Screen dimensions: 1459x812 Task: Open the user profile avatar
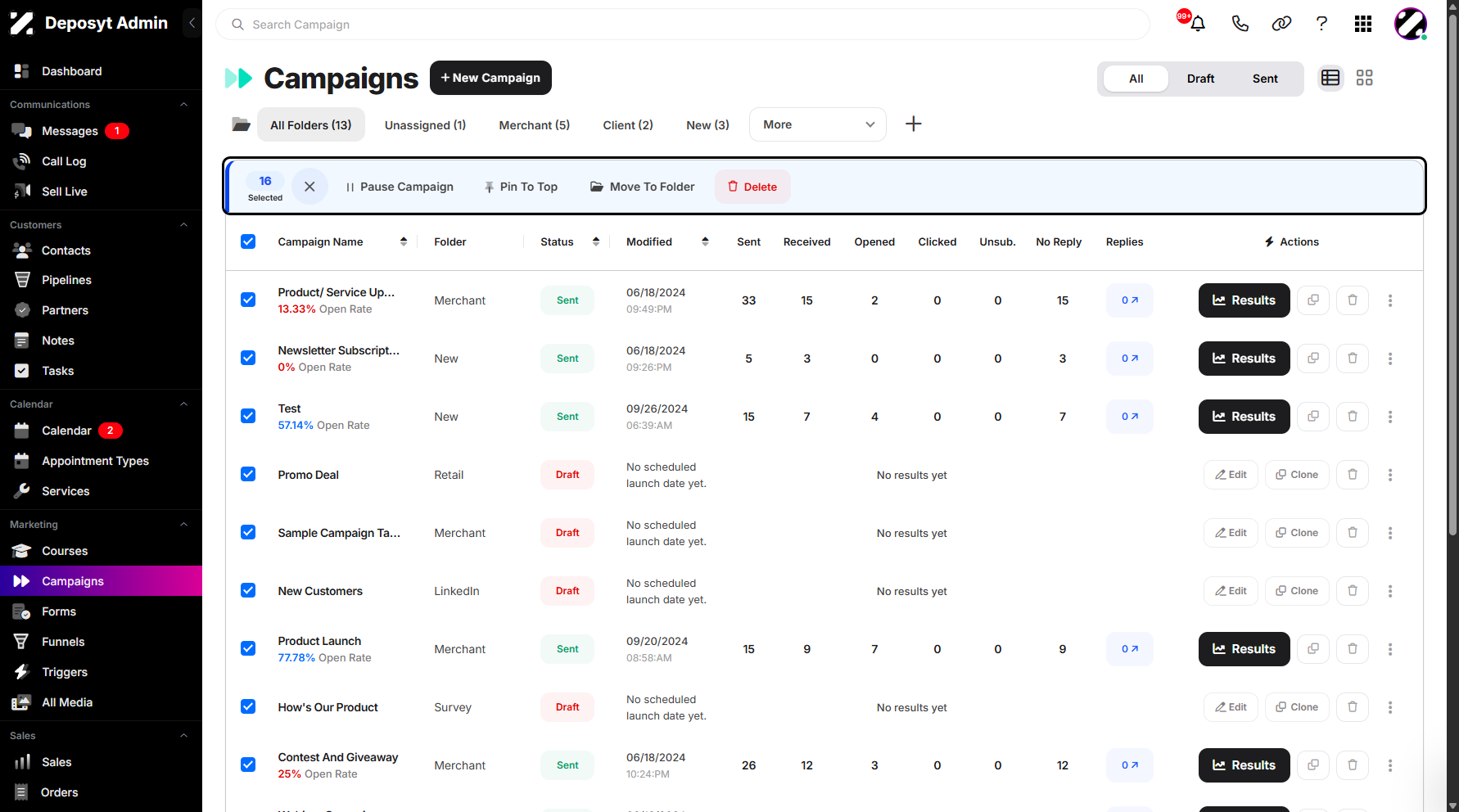click(x=1411, y=24)
